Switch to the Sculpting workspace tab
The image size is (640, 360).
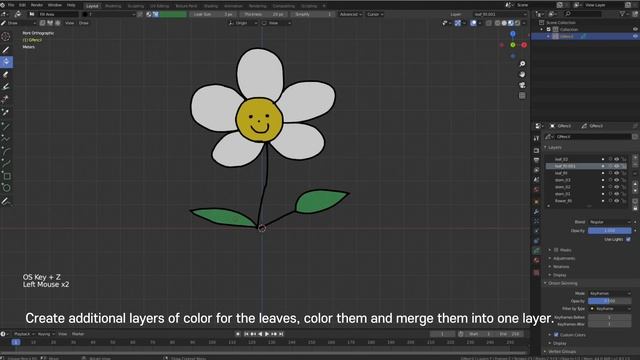pyautogui.click(x=136, y=6)
